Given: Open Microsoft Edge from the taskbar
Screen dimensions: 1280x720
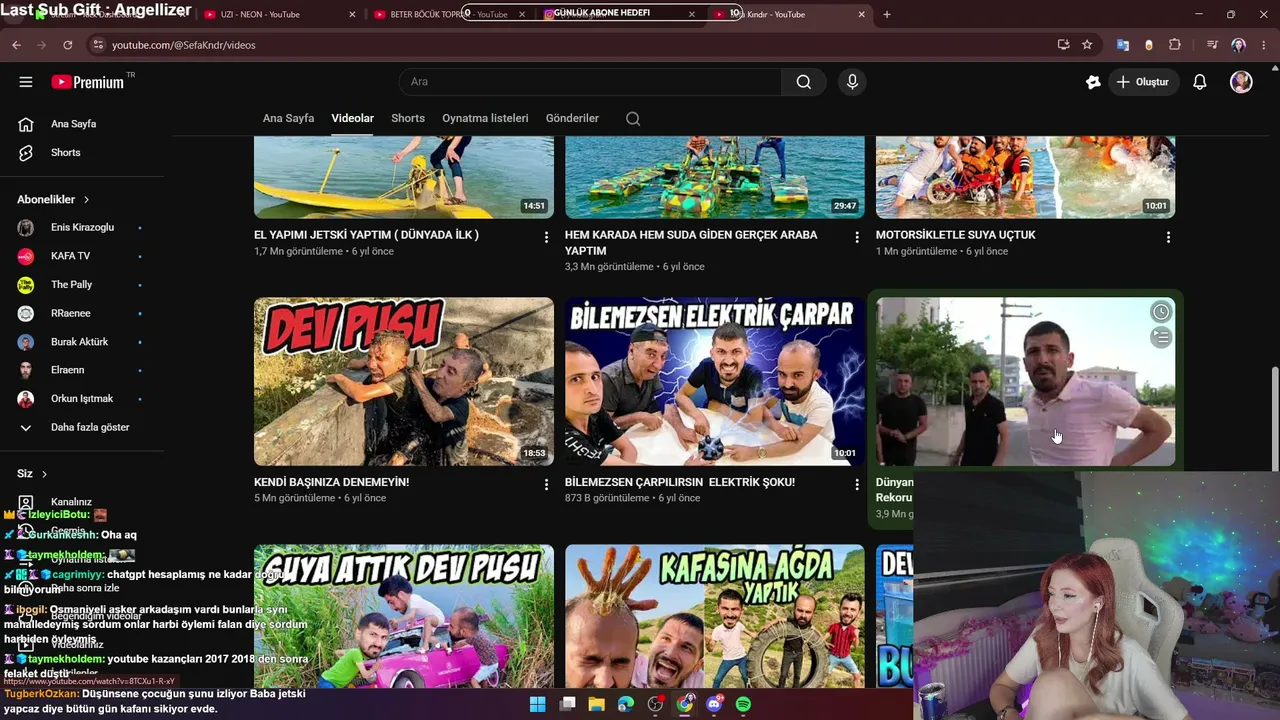Looking at the screenshot, I should pyautogui.click(x=626, y=704).
